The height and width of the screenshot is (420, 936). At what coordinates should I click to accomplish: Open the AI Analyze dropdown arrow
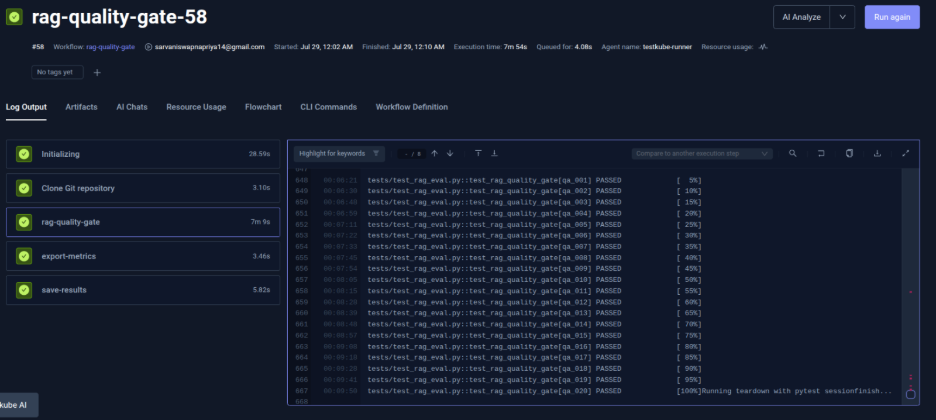[842, 17]
